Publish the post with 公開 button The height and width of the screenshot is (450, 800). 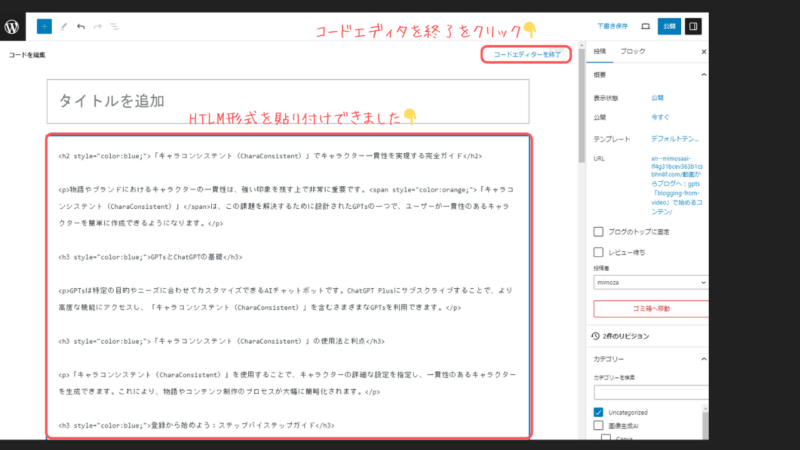coord(669,27)
